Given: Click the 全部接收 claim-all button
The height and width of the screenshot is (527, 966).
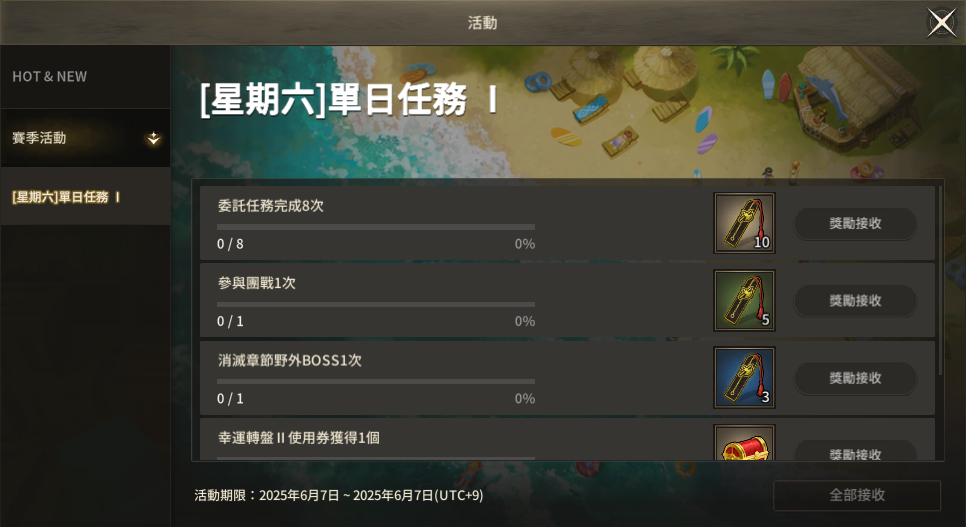Looking at the screenshot, I should 857,495.
